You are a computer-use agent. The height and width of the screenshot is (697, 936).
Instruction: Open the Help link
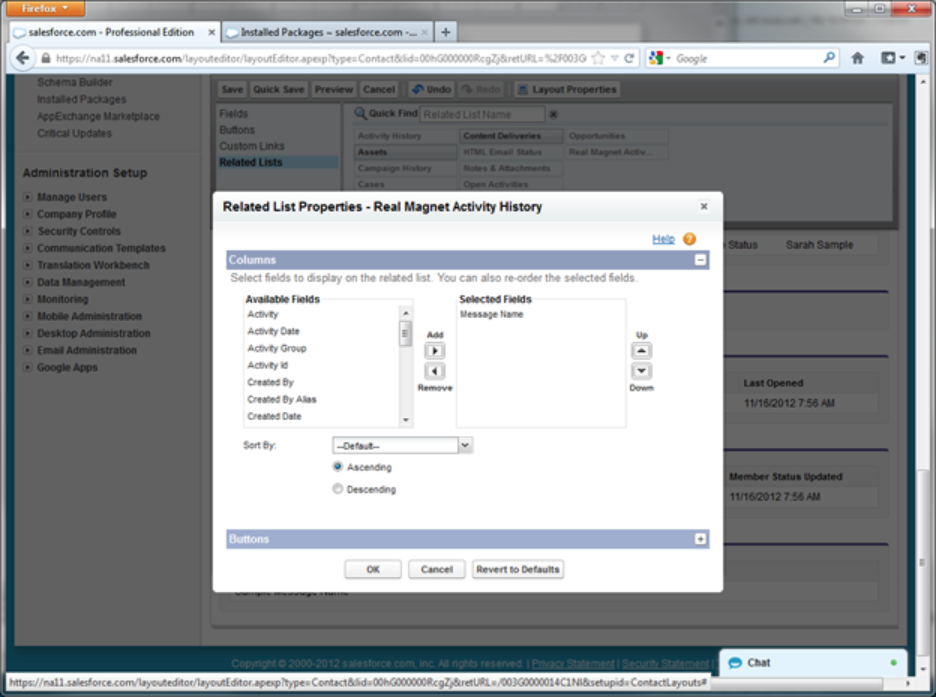click(x=663, y=239)
